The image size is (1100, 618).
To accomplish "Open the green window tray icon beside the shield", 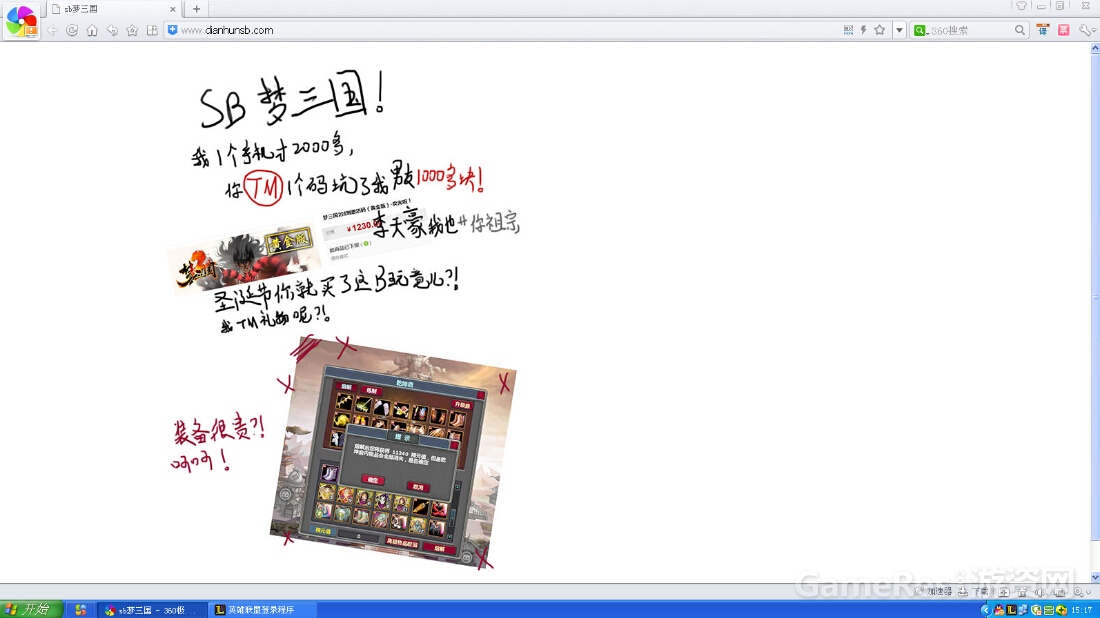I will point(1048,610).
